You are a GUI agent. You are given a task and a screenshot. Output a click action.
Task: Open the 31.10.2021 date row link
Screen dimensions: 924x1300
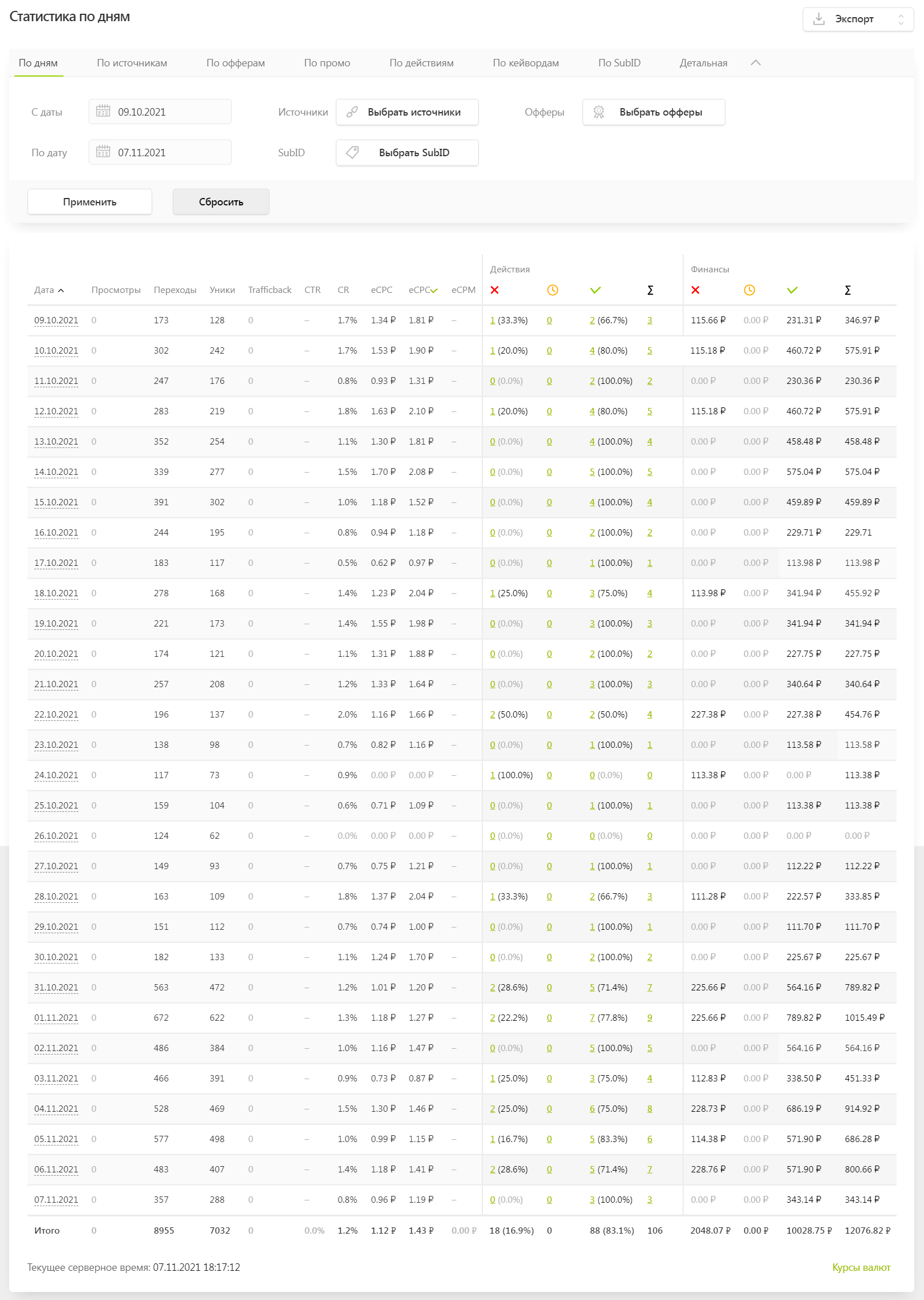coord(56,988)
